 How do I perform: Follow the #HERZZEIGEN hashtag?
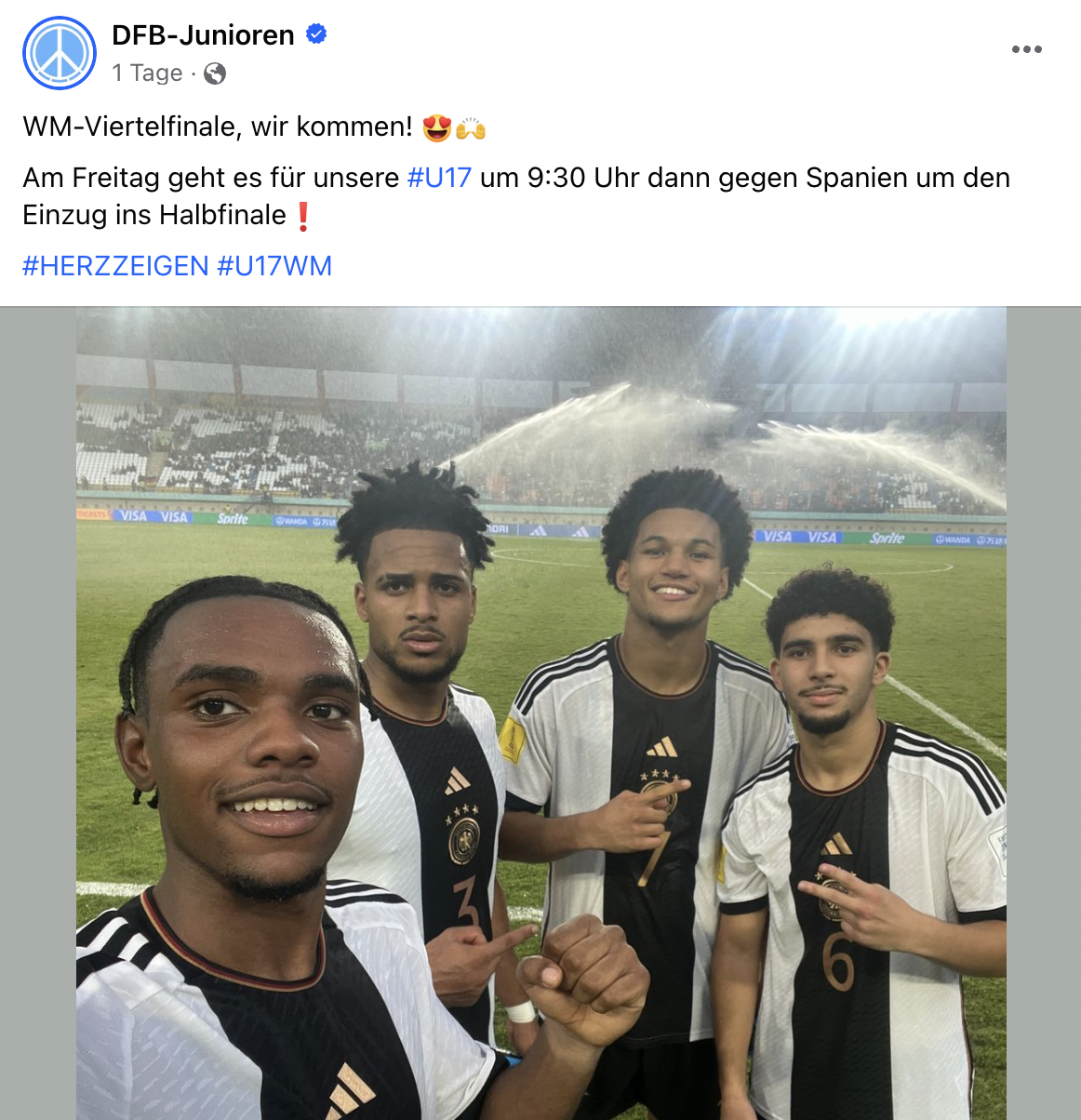coord(115,266)
